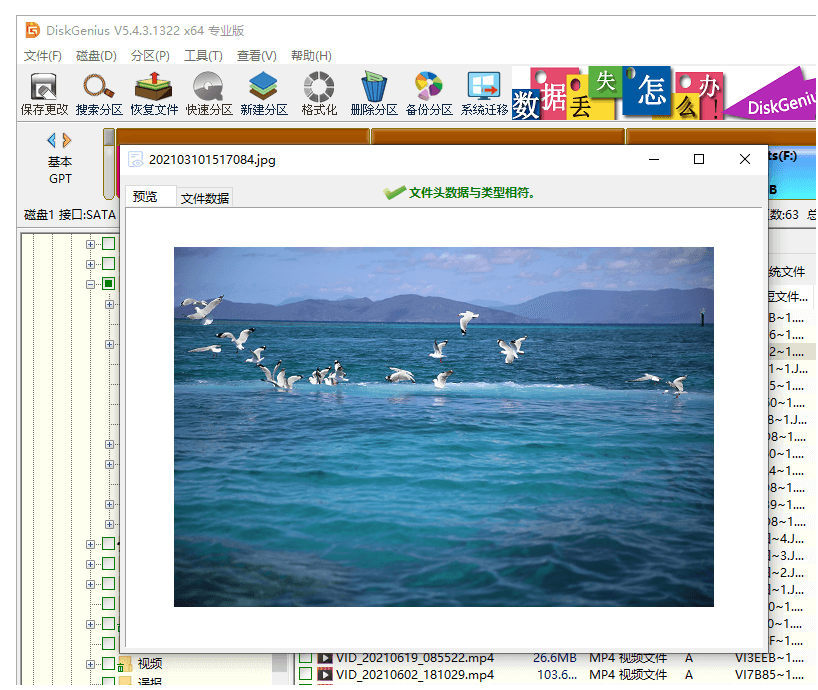818x690 pixels.
Task: Switch to the 文件数据 tab
Action: tap(205, 198)
